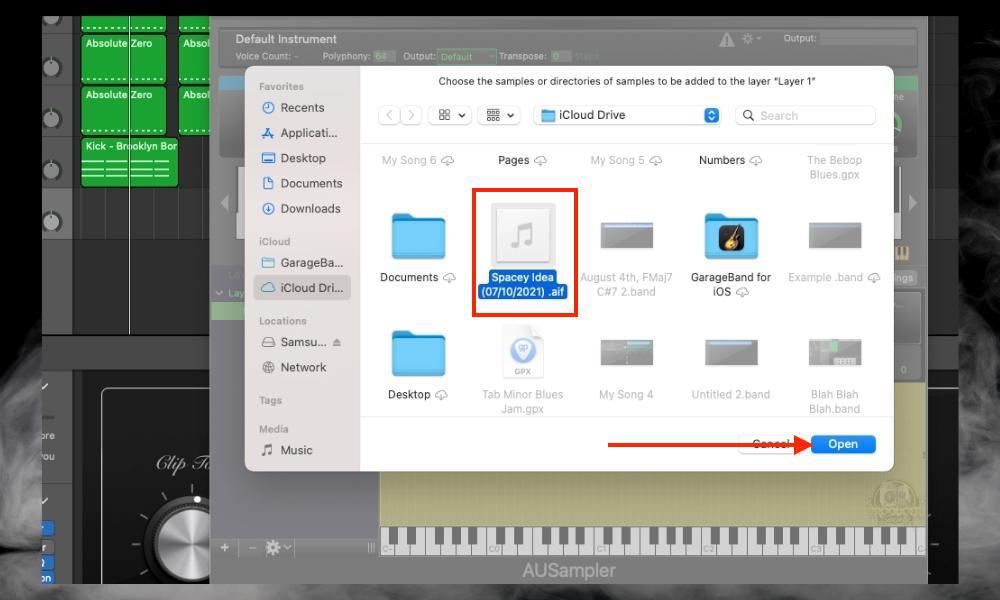Screen dimensions: 1000x600
Task: Click the GarageBand for iOS app icon
Action: tap(729, 236)
